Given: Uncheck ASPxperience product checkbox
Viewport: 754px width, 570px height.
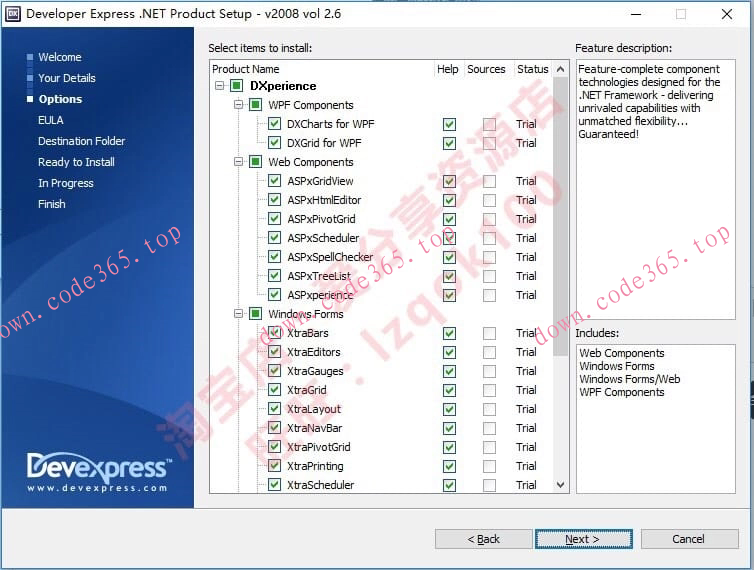Looking at the screenshot, I should pyautogui.click(x=274, y=295).
